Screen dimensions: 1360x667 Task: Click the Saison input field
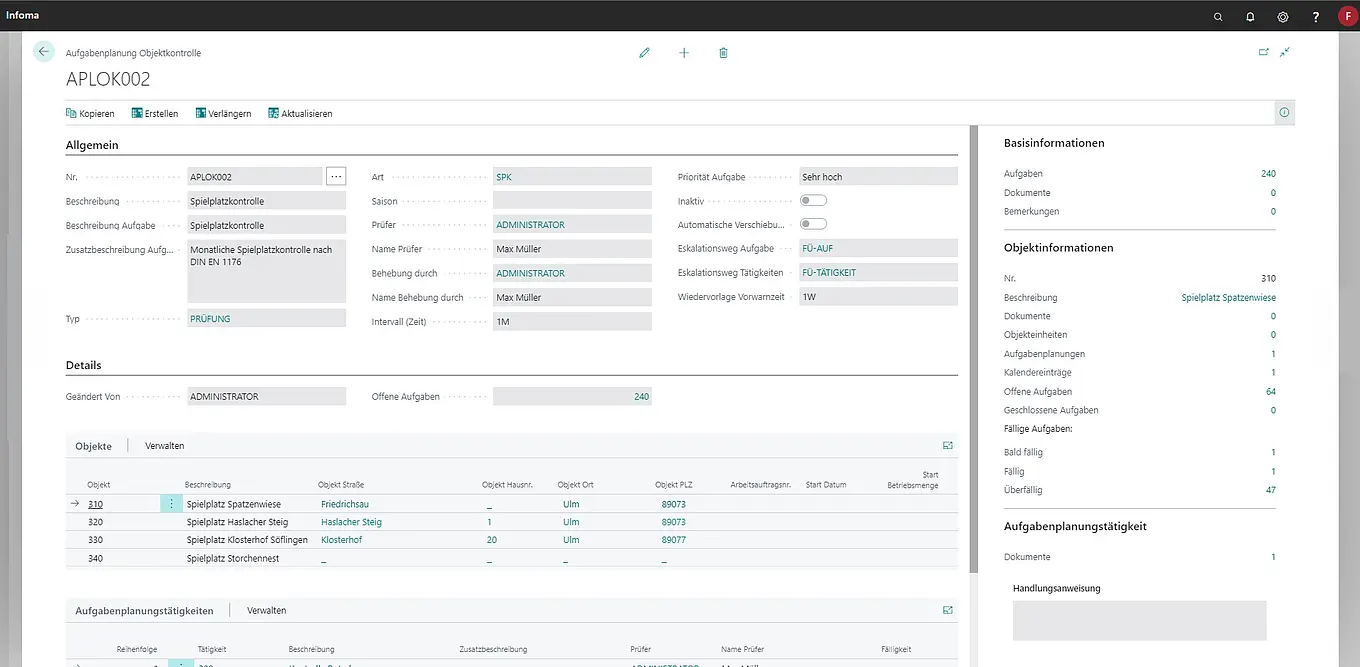(571, 201)
